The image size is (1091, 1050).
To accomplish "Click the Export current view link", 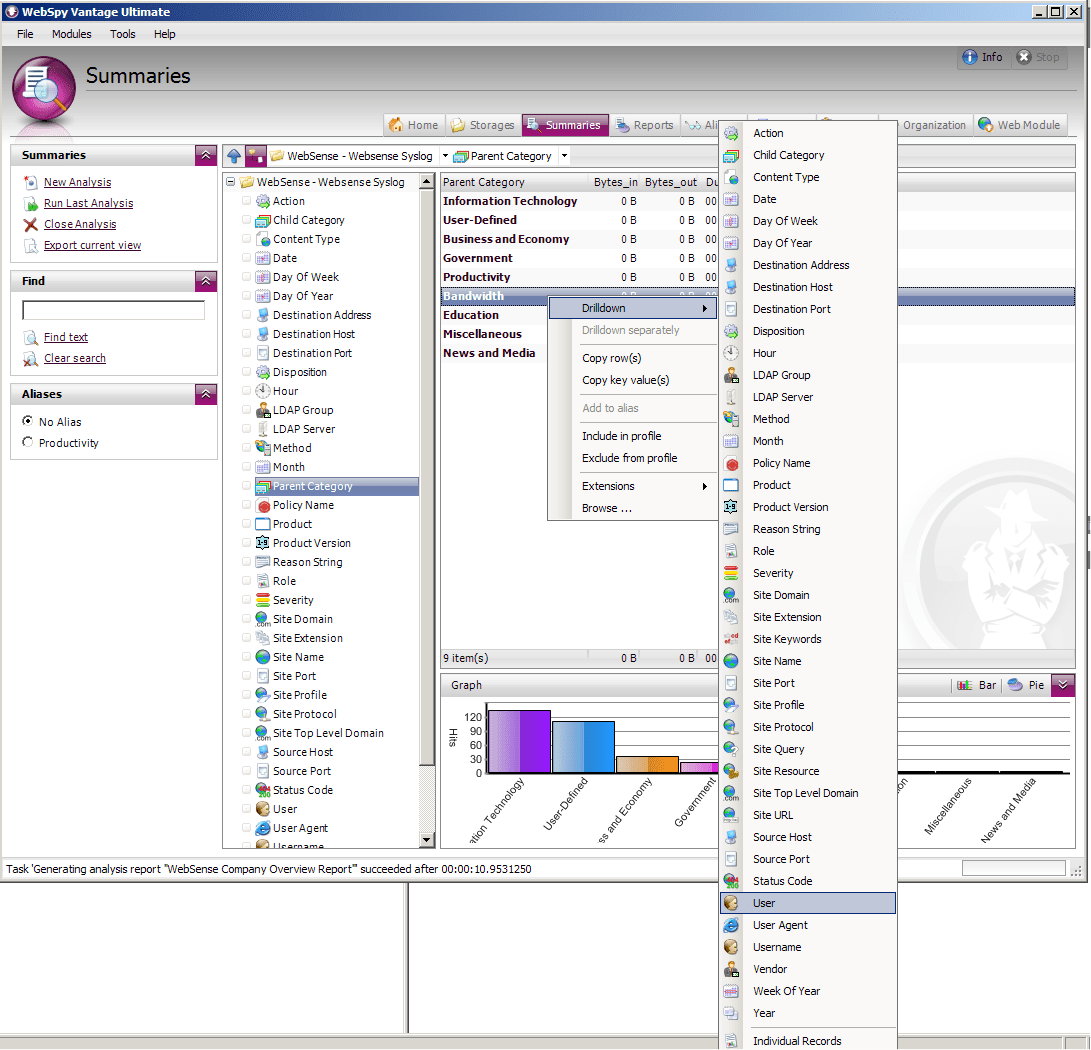I will coord(93,245).
